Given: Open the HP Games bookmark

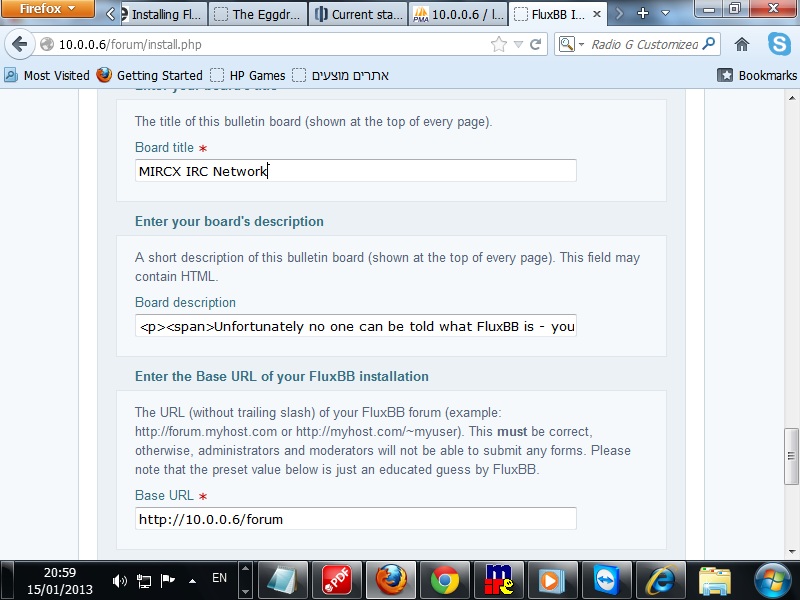Looking at the screenshot, I should coord(247,76).
